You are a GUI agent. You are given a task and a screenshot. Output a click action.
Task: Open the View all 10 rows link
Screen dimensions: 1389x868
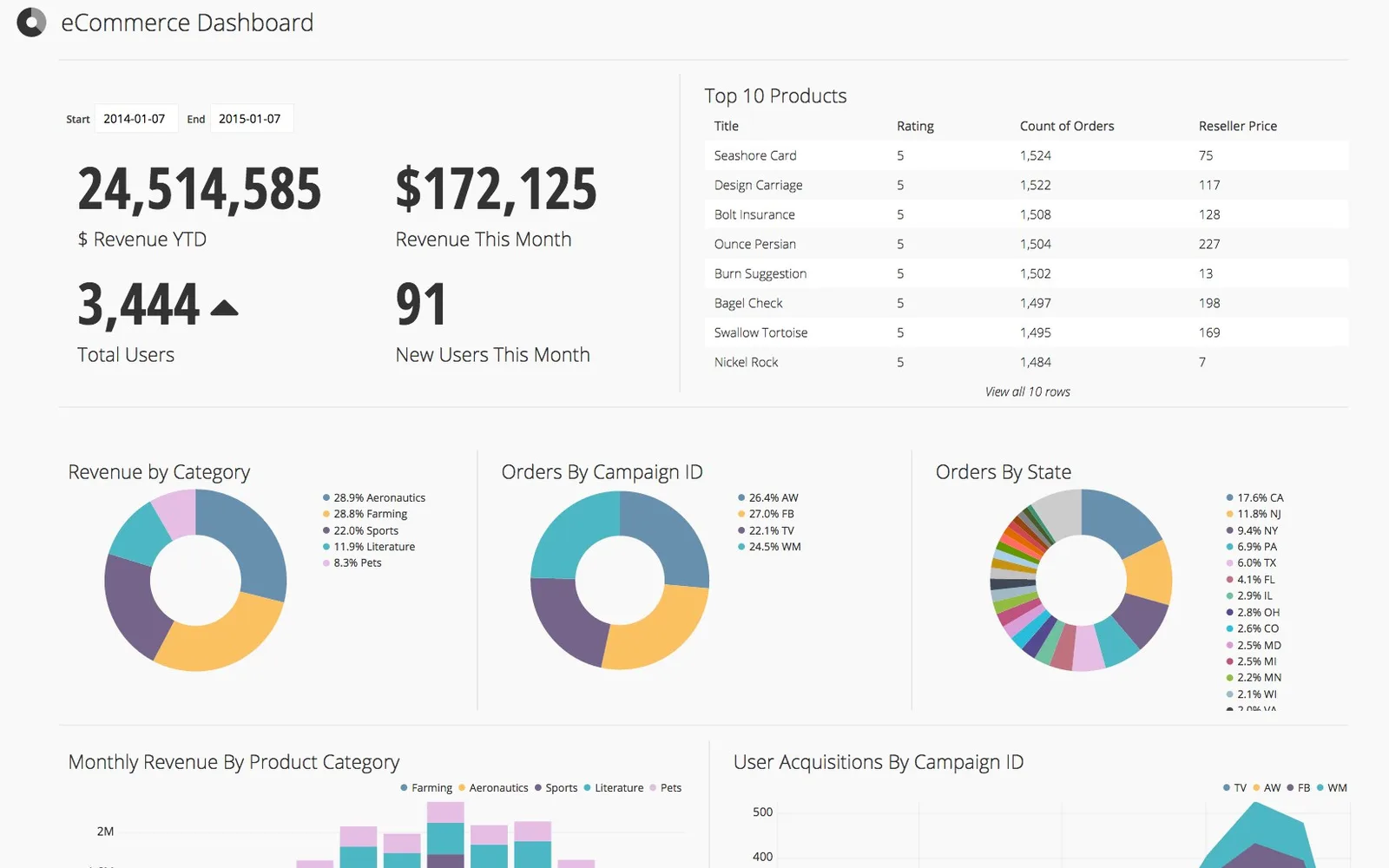[1027, 391]
